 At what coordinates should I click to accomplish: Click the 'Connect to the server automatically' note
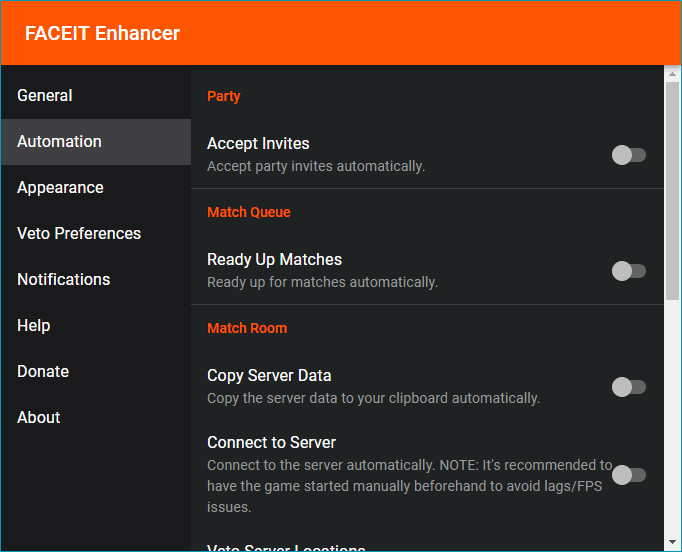click(x=409, y=486)
